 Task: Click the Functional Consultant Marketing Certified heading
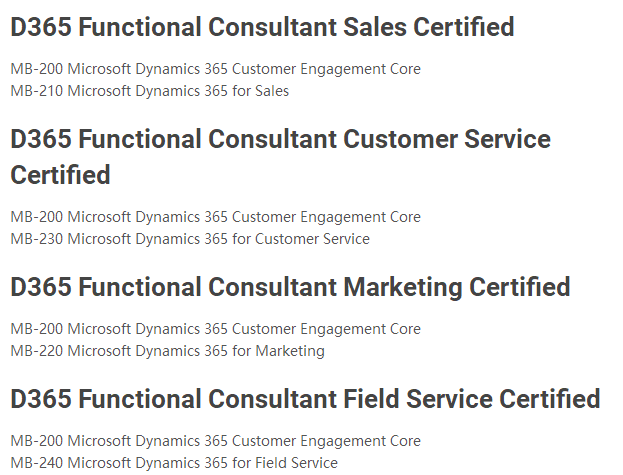(290, 288)
